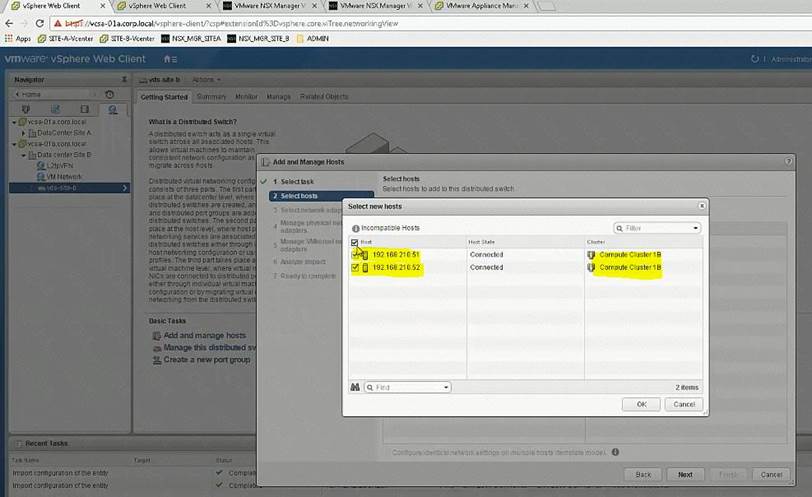
Task: Click the Incompatible Hosts info icon
Action: 355,228
